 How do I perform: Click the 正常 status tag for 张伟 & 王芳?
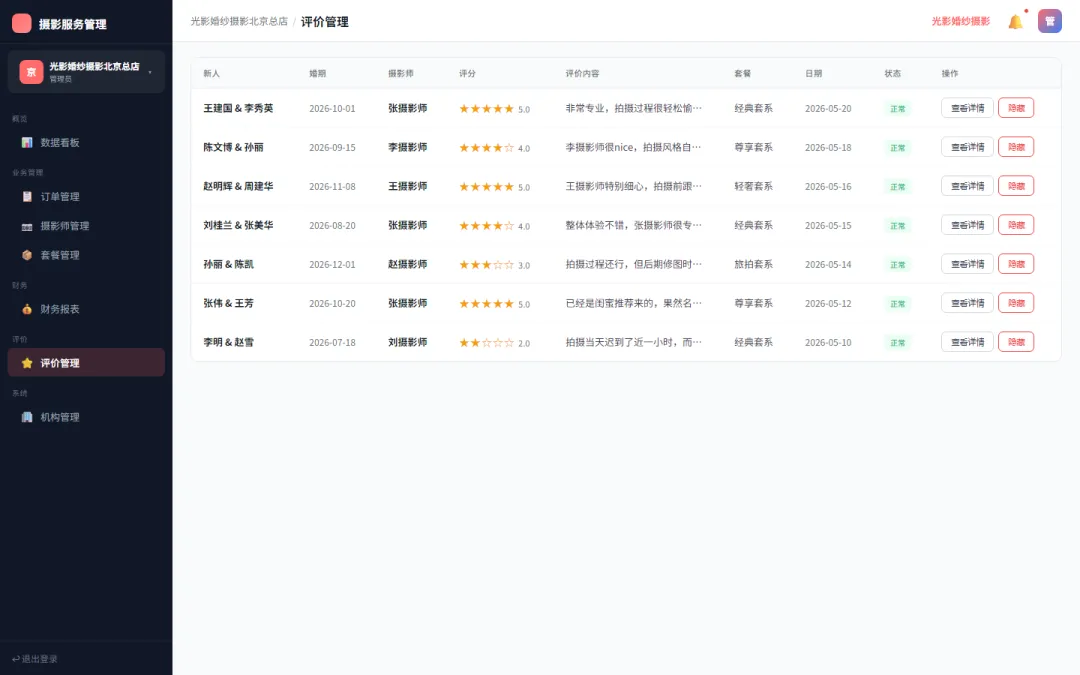coord(897,304)
